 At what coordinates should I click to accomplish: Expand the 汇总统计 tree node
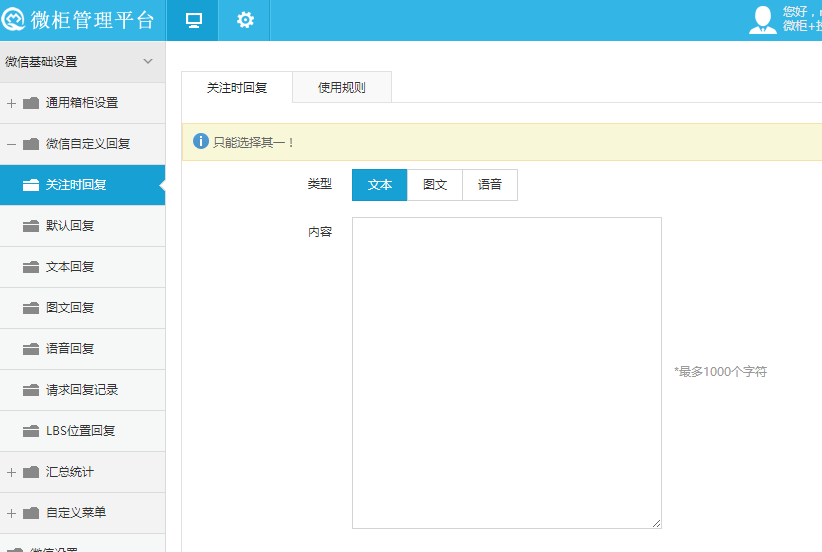(x=11, y=472)
